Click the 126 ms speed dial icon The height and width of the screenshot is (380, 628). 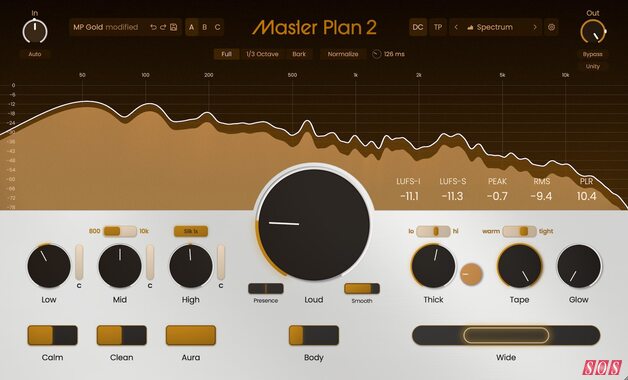[376, 54]
